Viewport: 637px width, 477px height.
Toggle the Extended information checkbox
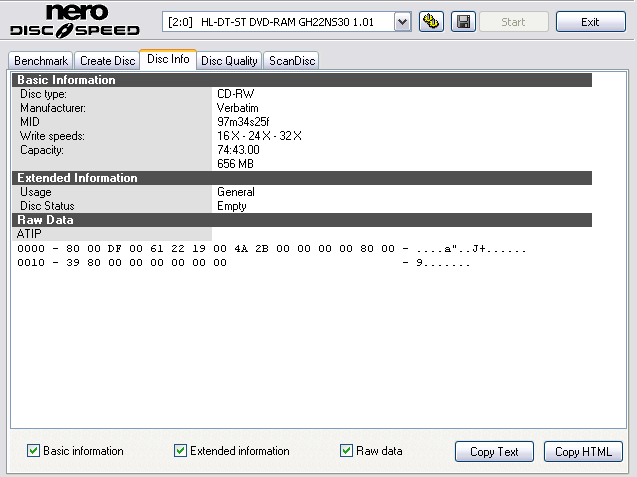click(x=181, y=451)
